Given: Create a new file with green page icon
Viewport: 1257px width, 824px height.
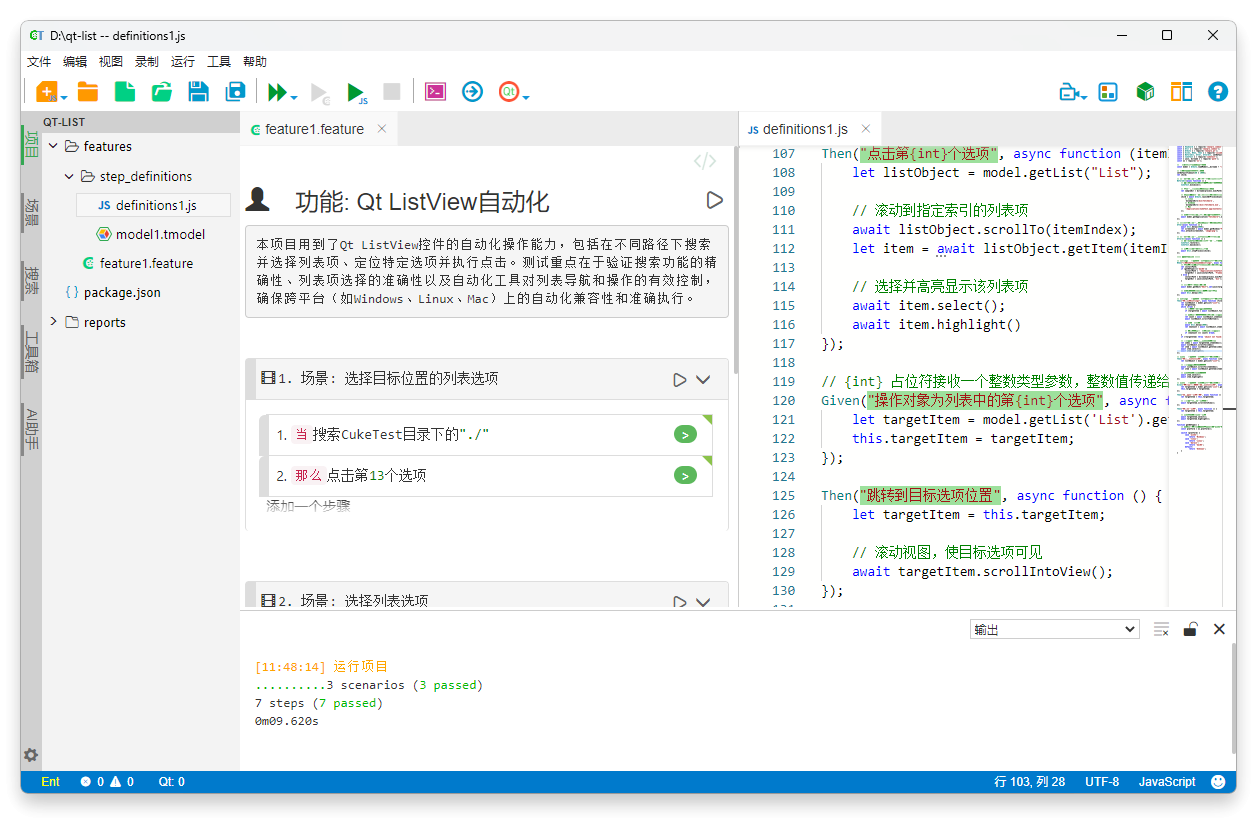Looking at the screenshot, I should coord(124,92).
